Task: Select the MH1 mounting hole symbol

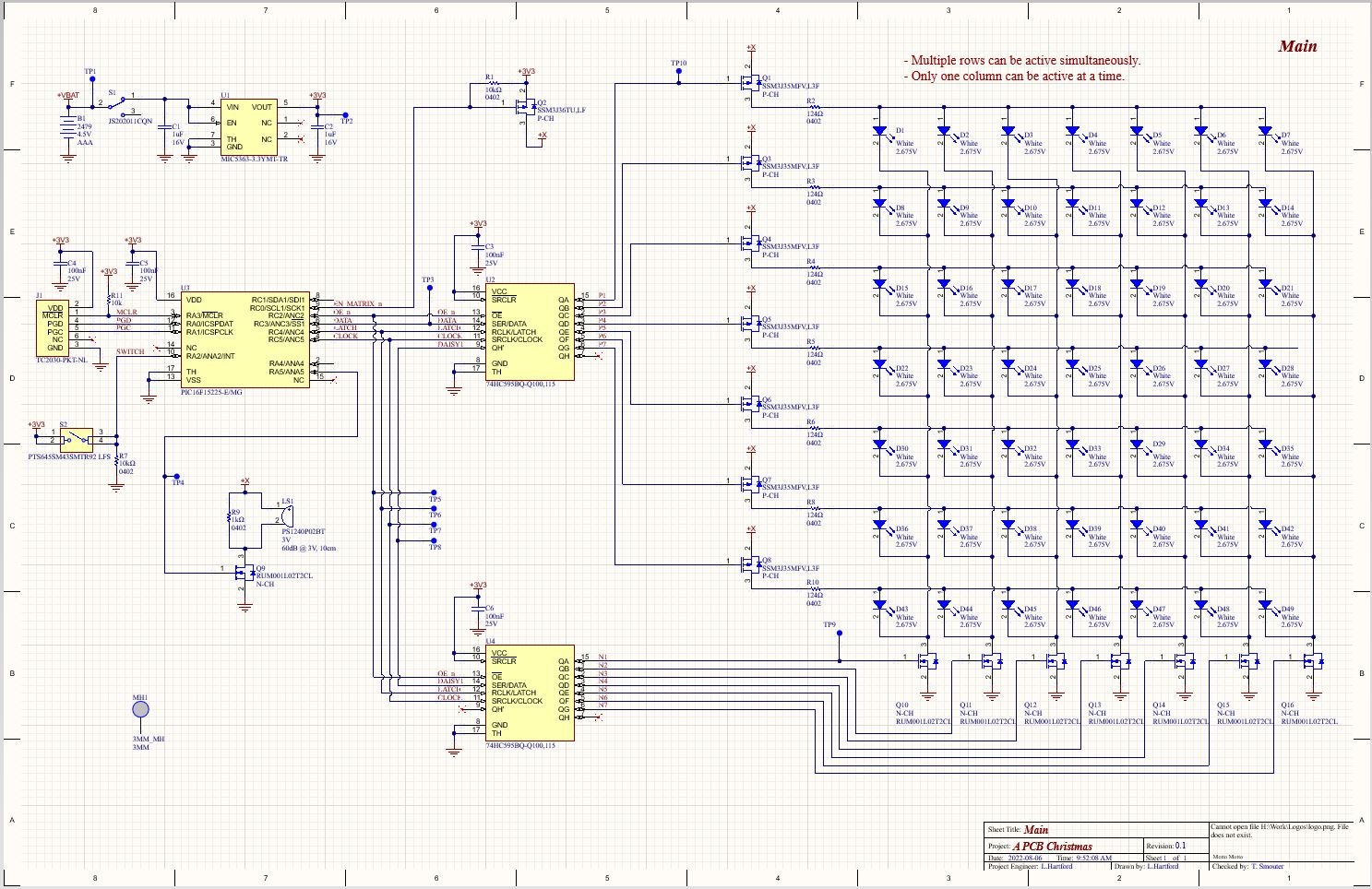Action: point(140,711)
